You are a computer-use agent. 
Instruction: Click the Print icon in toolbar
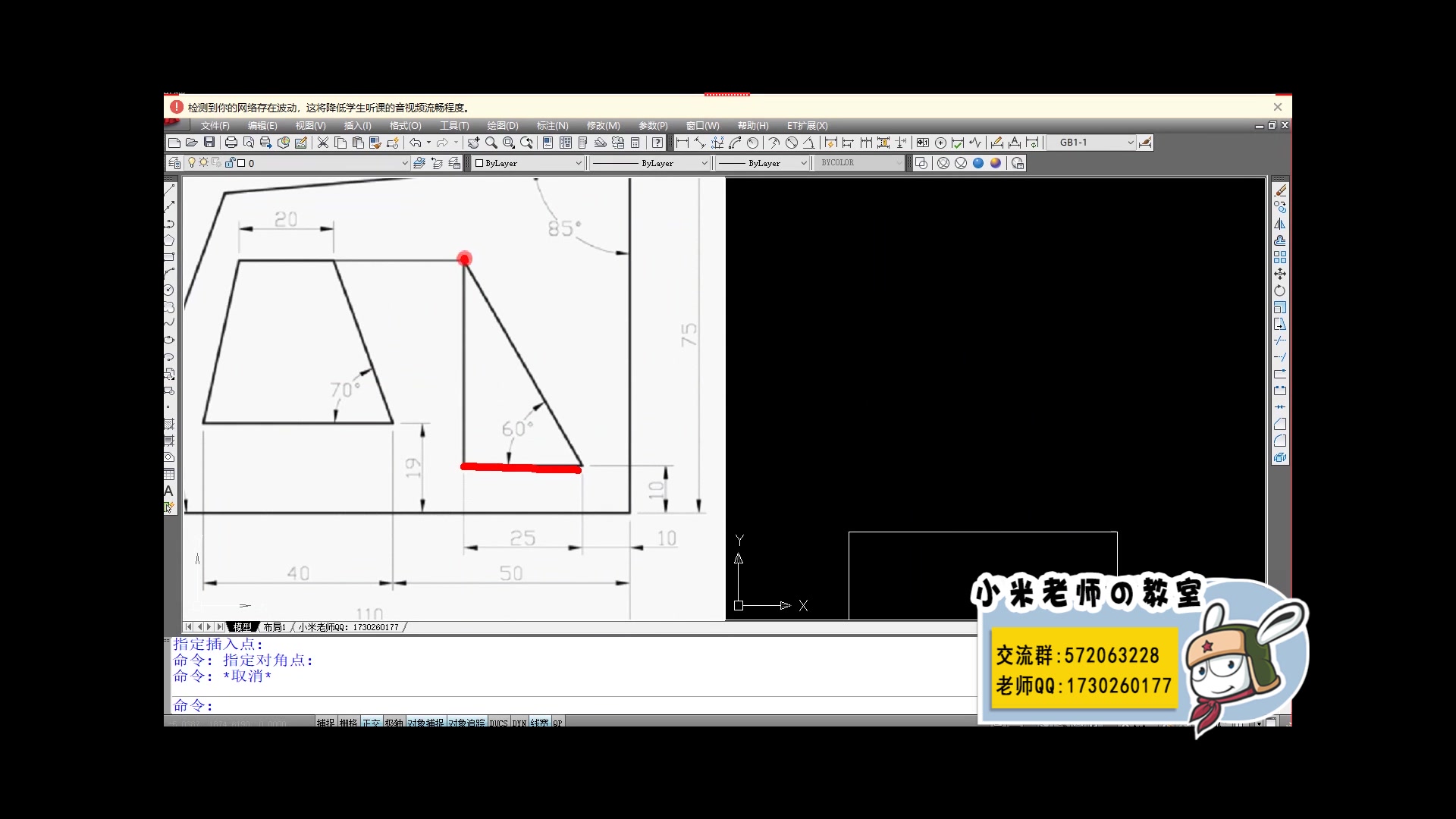pyautogui.click(x=231, y=143)
